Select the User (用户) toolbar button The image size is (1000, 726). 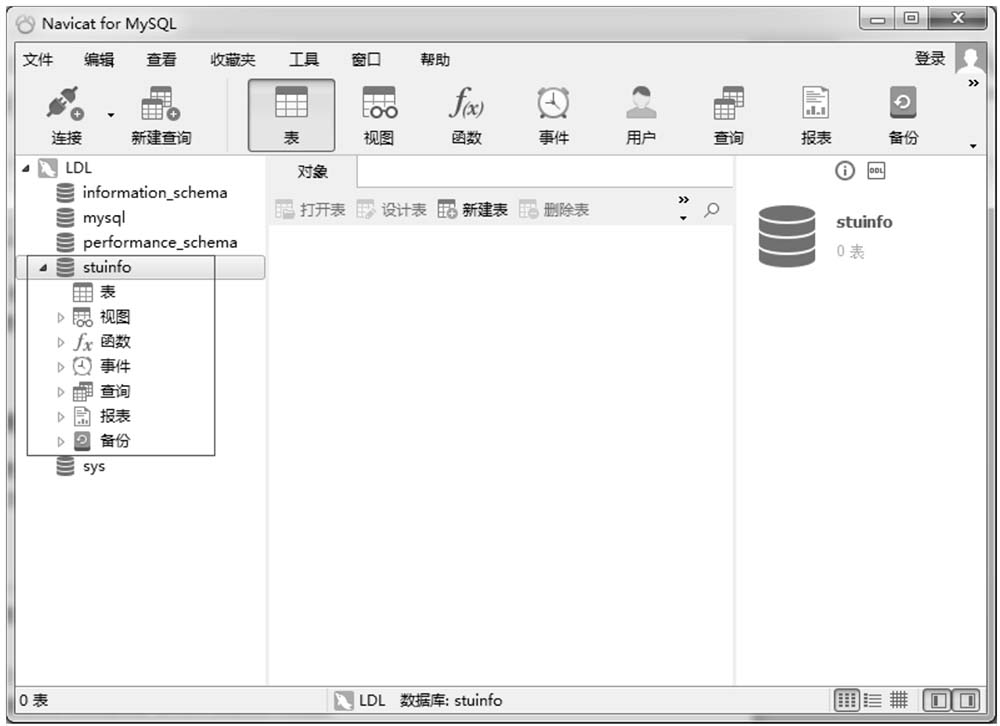click(x=641, y=115)
